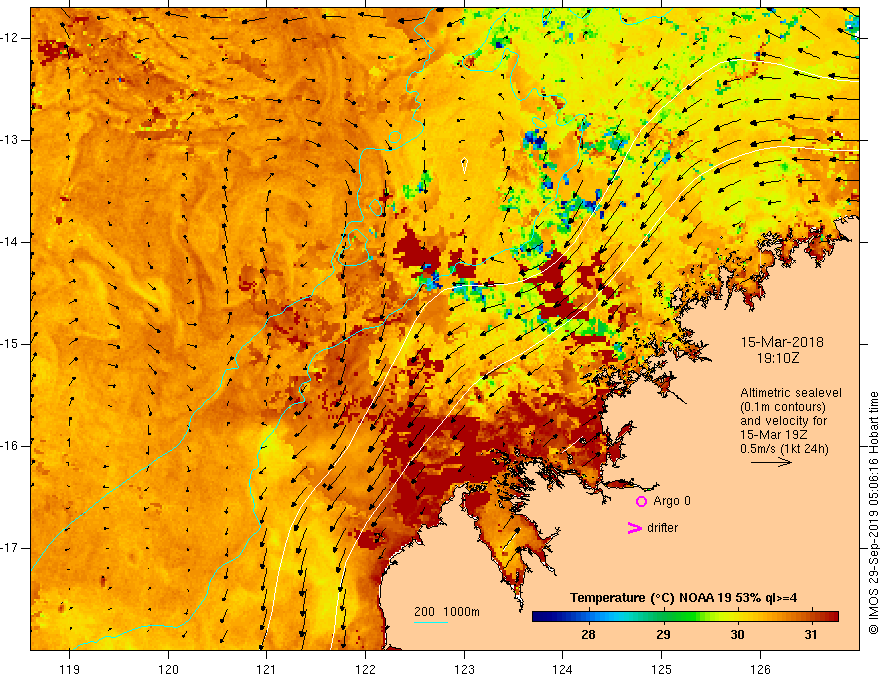The height and width of the screenshot is (680, 880).
Task: Click the latitude axis label "-14"
Action: tap(10, 242)
